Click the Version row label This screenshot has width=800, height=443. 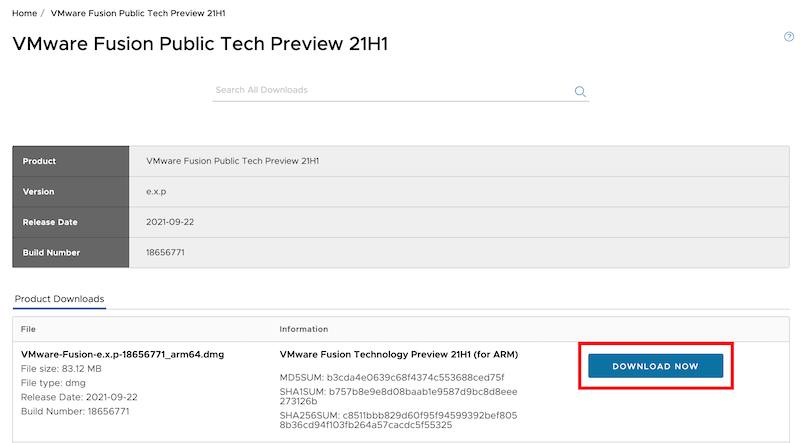click(38, 192)
